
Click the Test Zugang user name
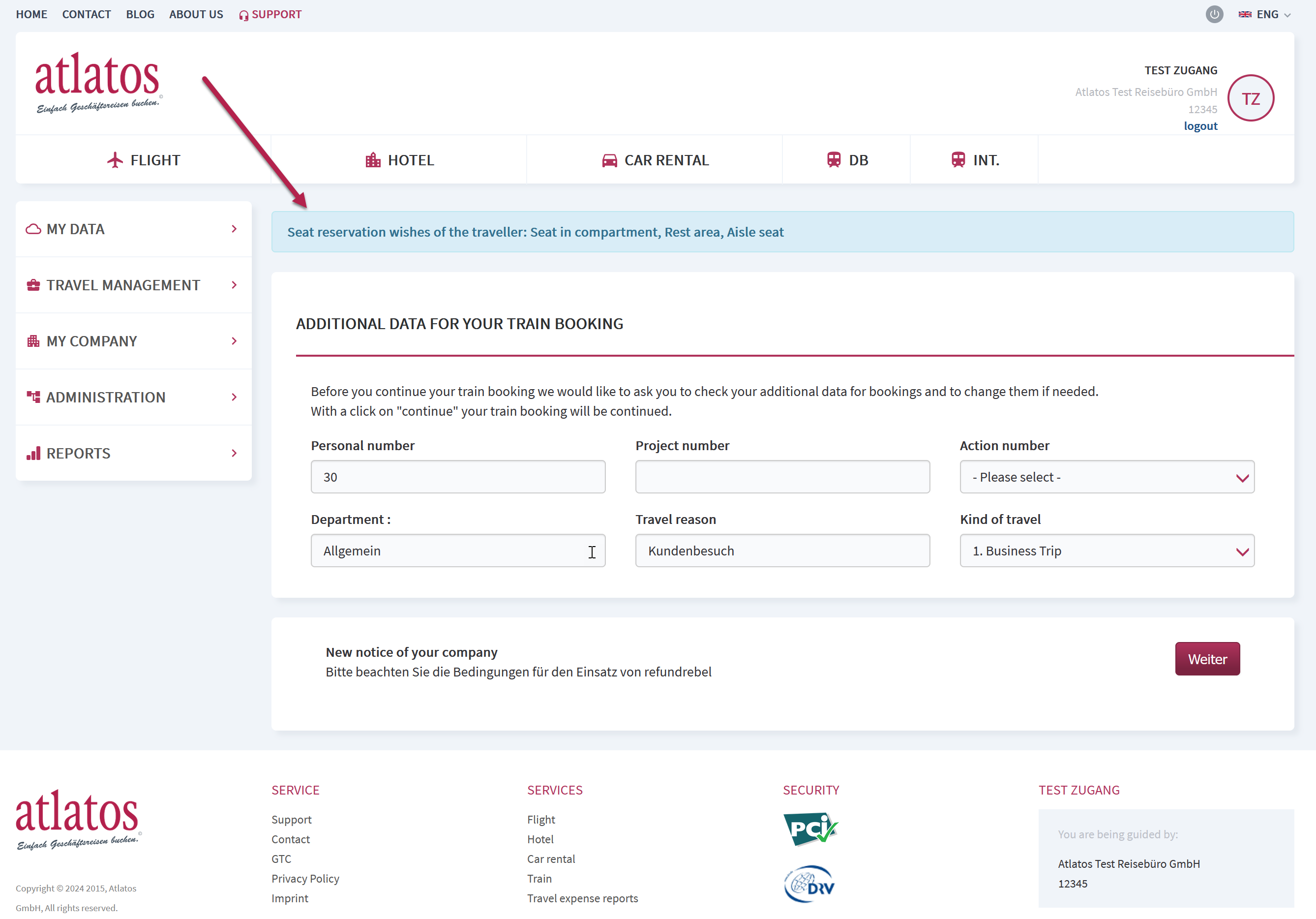click(1181, 70)
